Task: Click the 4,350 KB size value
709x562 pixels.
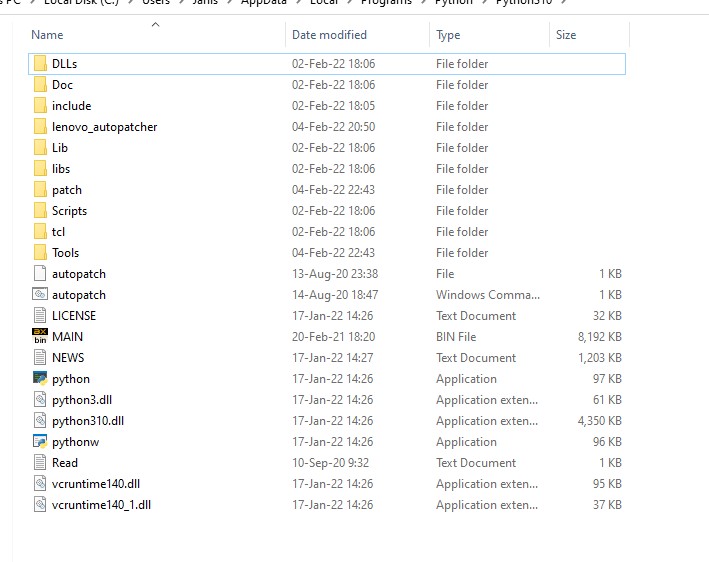Action: tap(600, 420)
